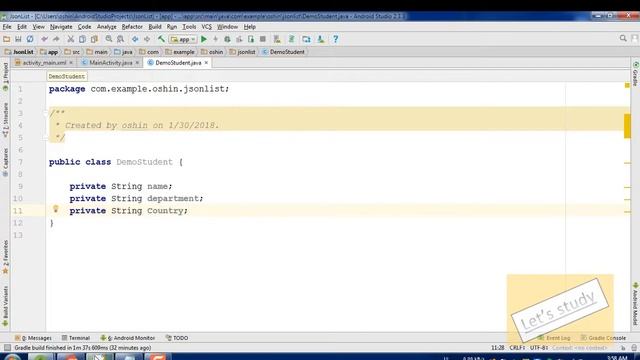The width and height of the screenshot is (640, 360).
Task: Open the Edit menu
Action: pyautogui.click(x=22, y=27)
